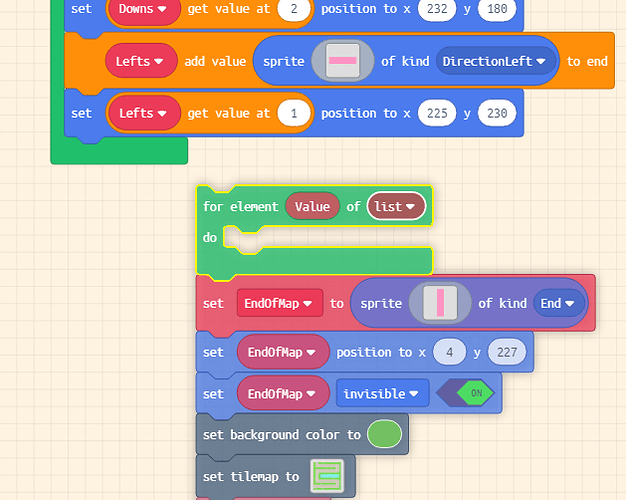Screen dimensions: 626x500
Task: Open the invisible property dropdown
Action: pyautogui.click(x=382, y=394)
